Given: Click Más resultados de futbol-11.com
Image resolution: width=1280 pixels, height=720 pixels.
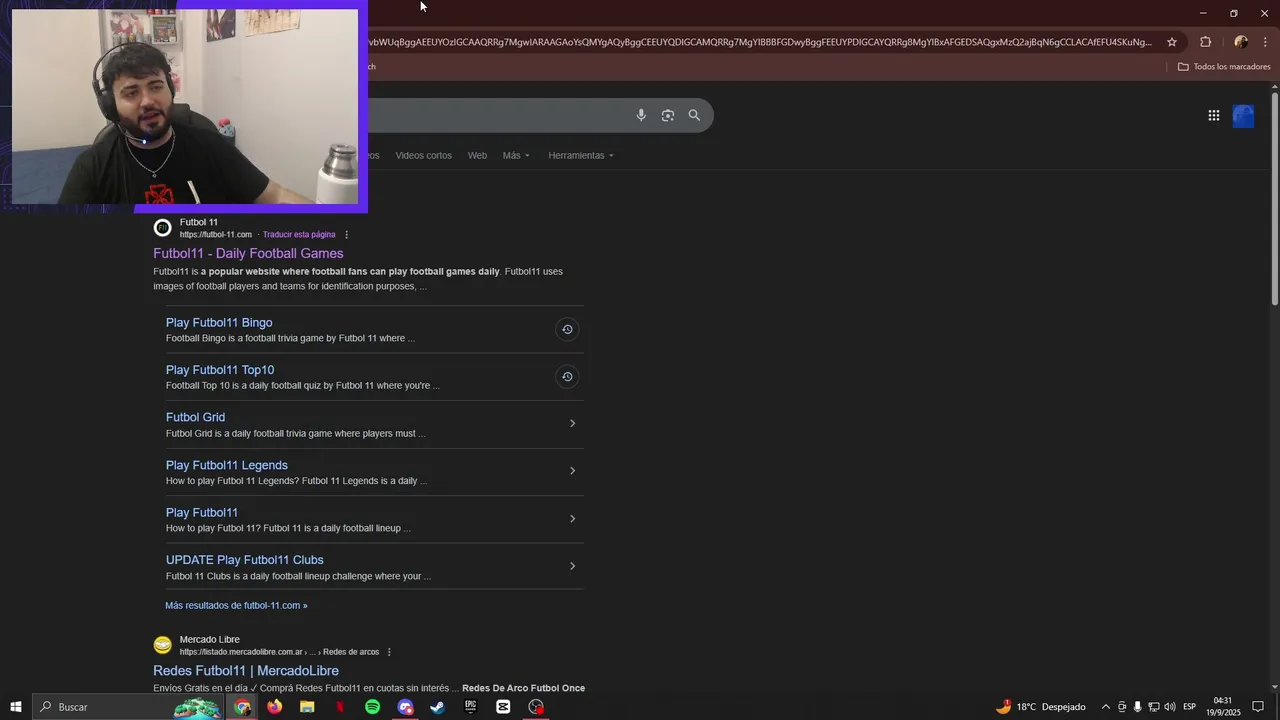Looking at the screenshot, I should point(236,606).
